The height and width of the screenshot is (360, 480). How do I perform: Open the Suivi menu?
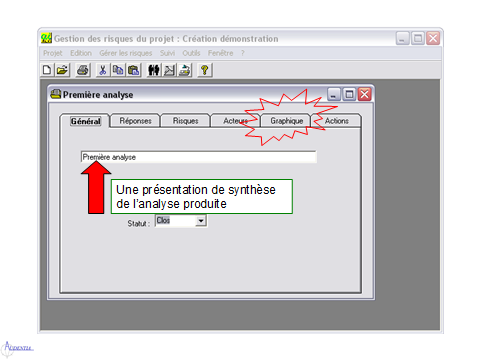click(x=167, y=53)
